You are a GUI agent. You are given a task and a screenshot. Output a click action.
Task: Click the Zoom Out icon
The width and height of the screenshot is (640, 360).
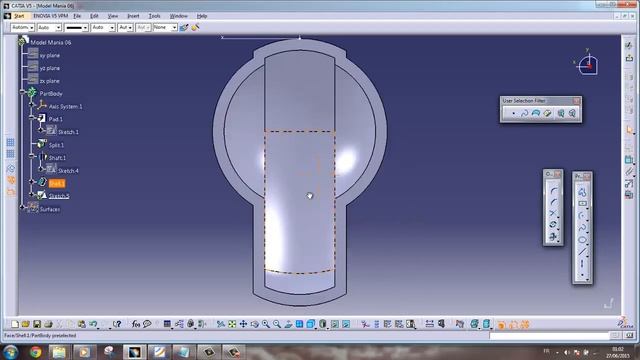tap(277, 324)
